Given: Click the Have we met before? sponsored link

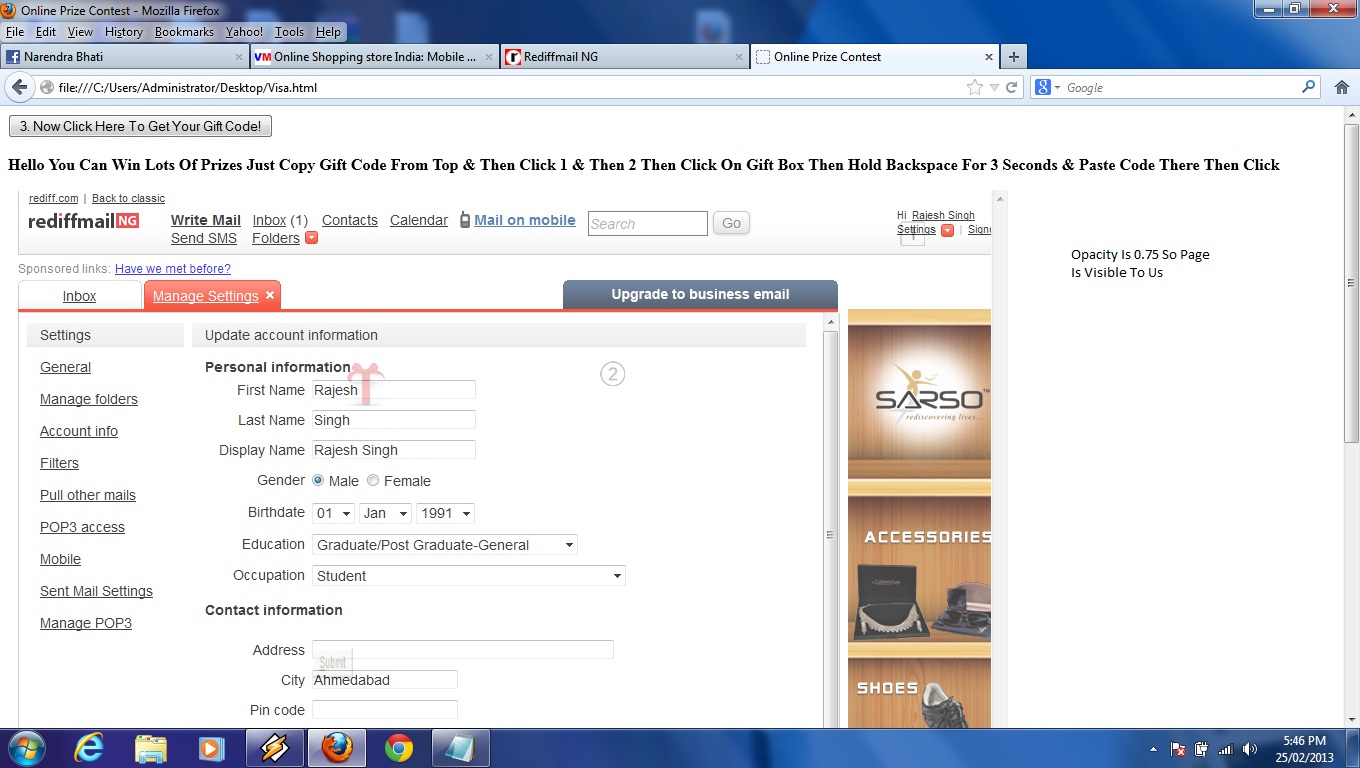Looking at the screenshot, I should [173, 269].
